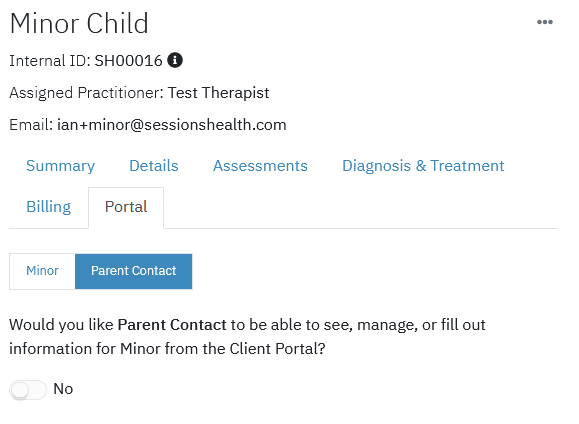Open the three-dot more options menu
579x424 pixels.
[545, 22]
